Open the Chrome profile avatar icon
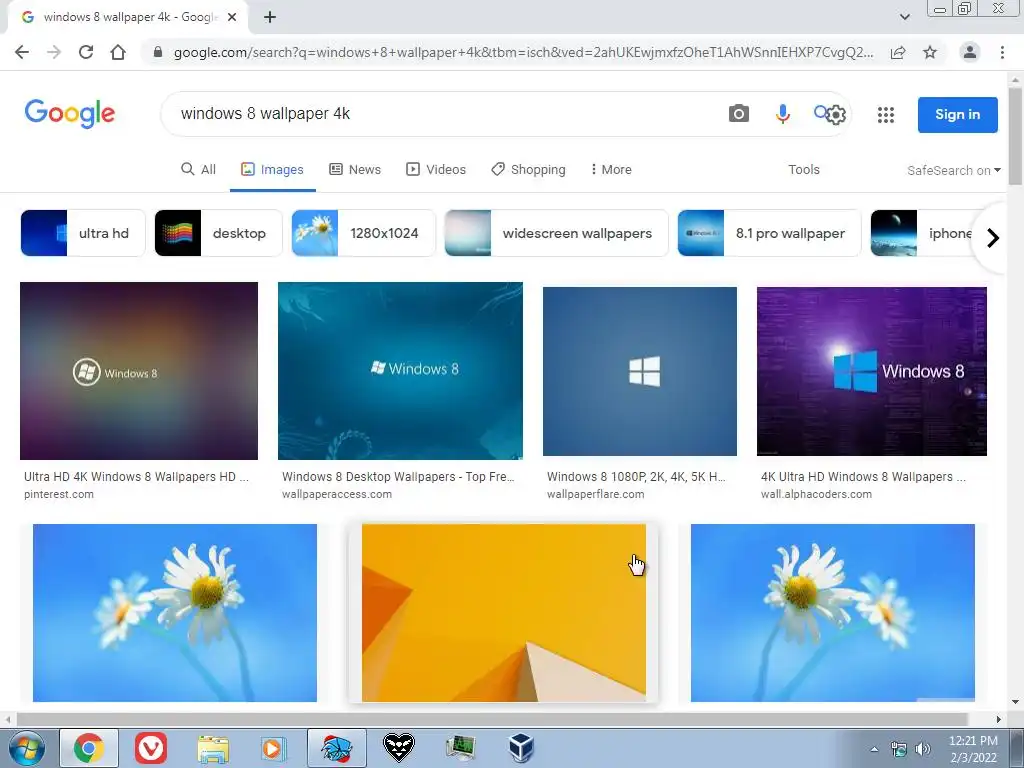 click(x=970, y=52)
